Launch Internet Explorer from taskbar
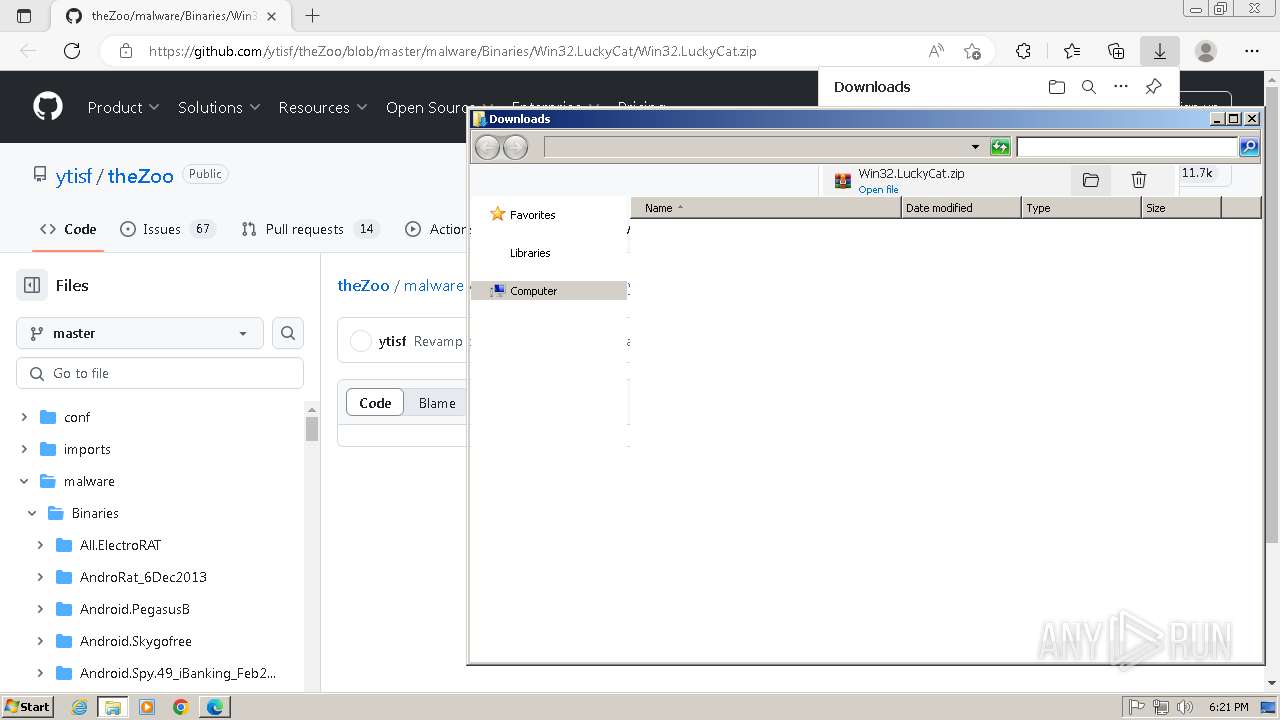The image size is (1280, 720). (79, 707)
